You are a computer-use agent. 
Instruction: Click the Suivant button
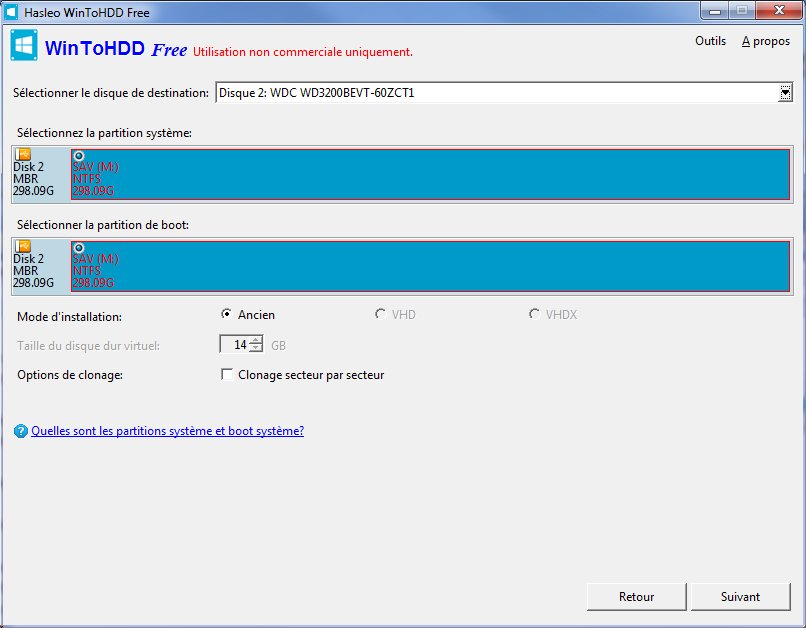coord(740,597)
